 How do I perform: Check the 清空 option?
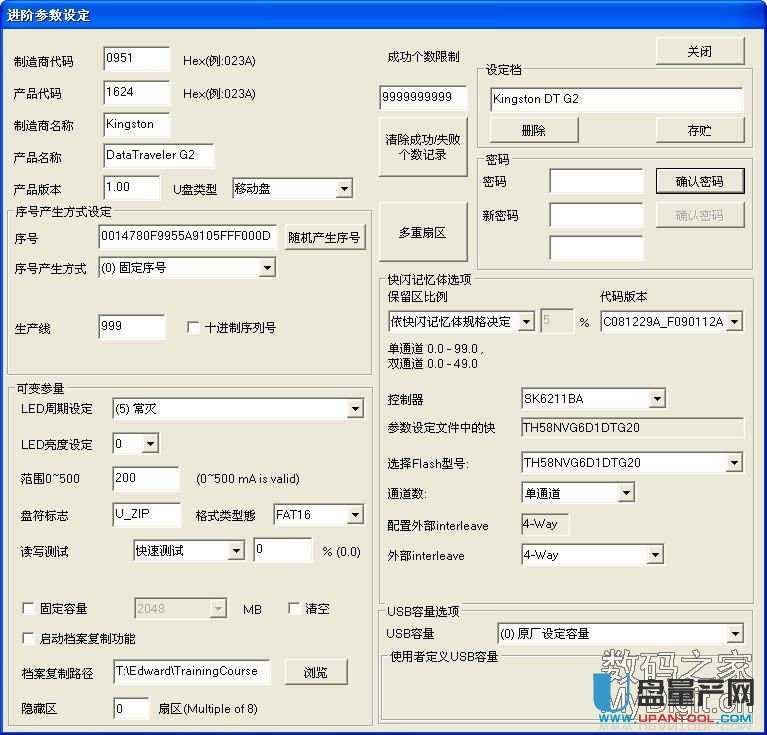point(294,608)
